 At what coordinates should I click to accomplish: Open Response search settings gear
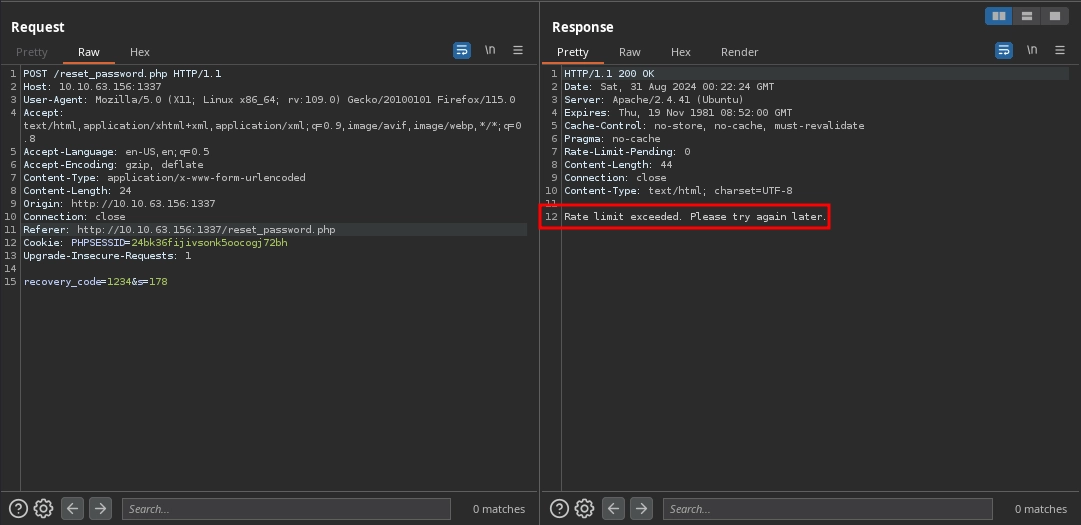[584, 508]
